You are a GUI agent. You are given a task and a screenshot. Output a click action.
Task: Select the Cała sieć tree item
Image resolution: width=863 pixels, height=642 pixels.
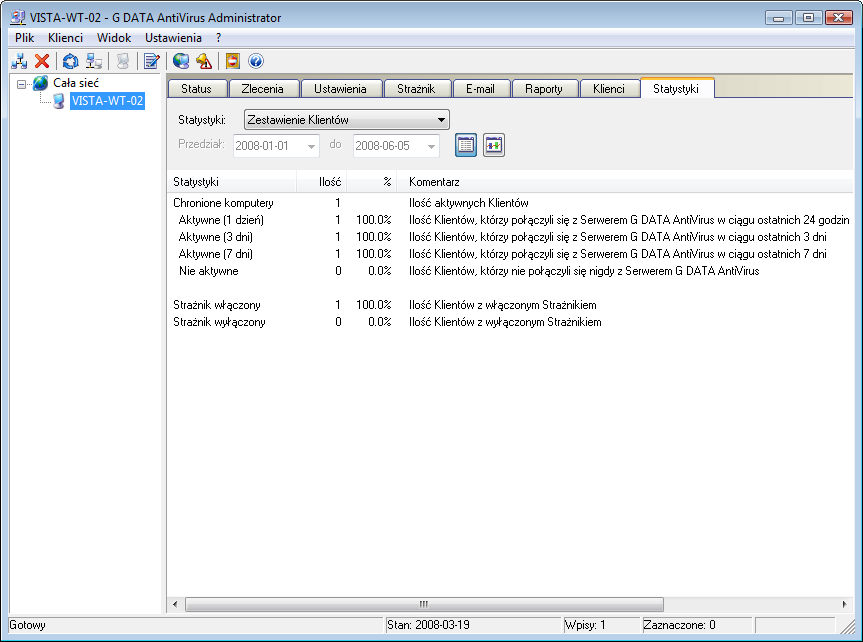tap(76, 83)
